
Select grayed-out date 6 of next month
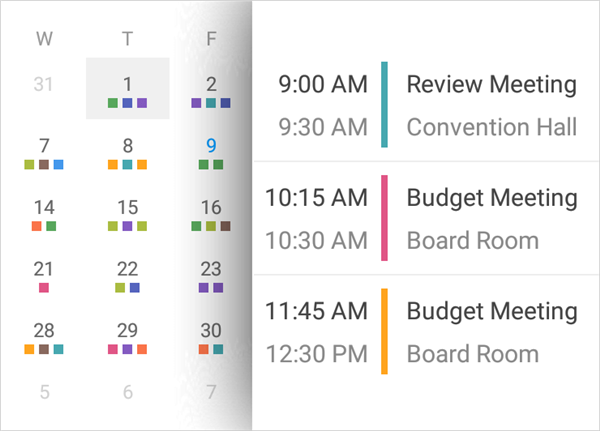click(x=127, y=392)
